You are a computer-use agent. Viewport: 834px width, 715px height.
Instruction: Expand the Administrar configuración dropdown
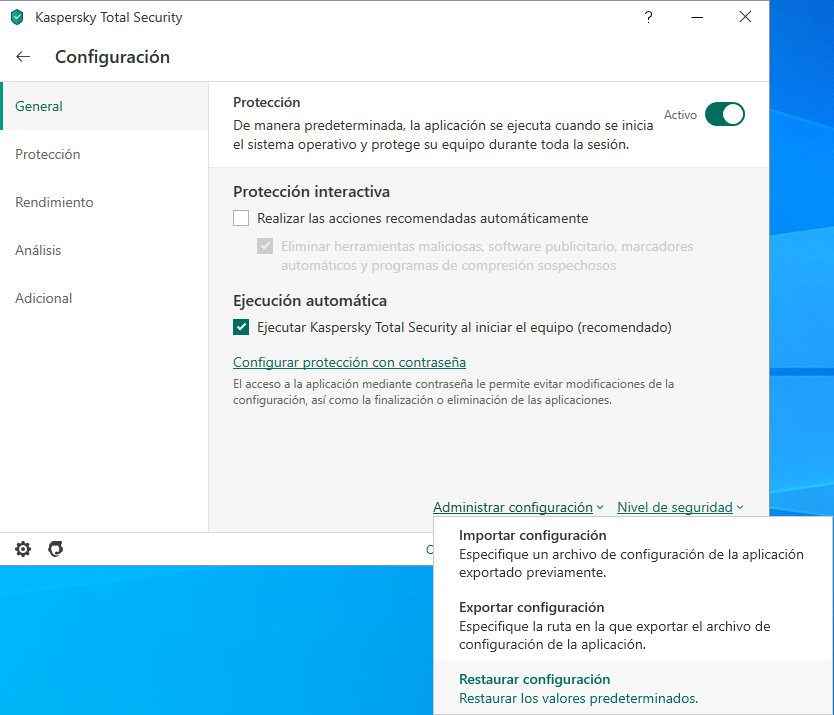pyautogui.click(x=518, y=507)
